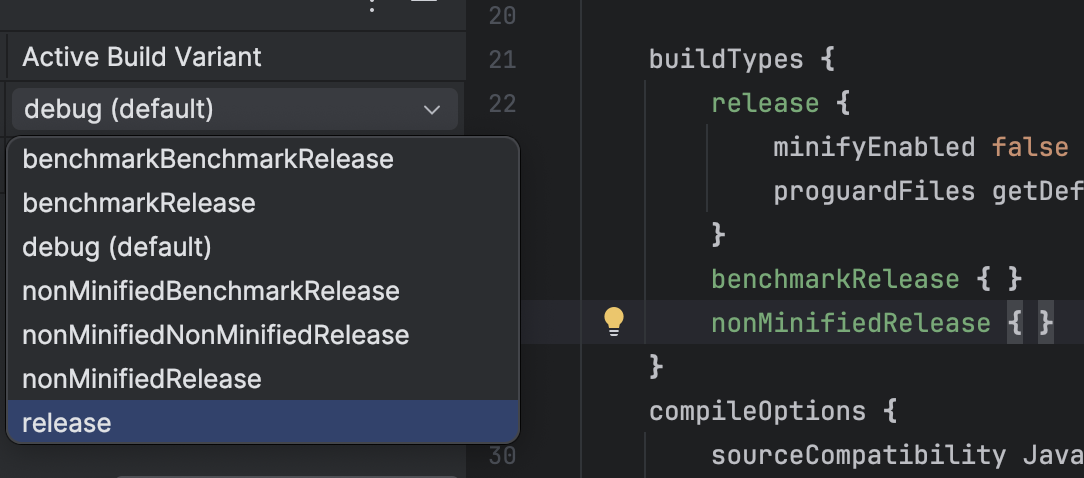Click line number 22 in the gutter

(x=503, y=104)
